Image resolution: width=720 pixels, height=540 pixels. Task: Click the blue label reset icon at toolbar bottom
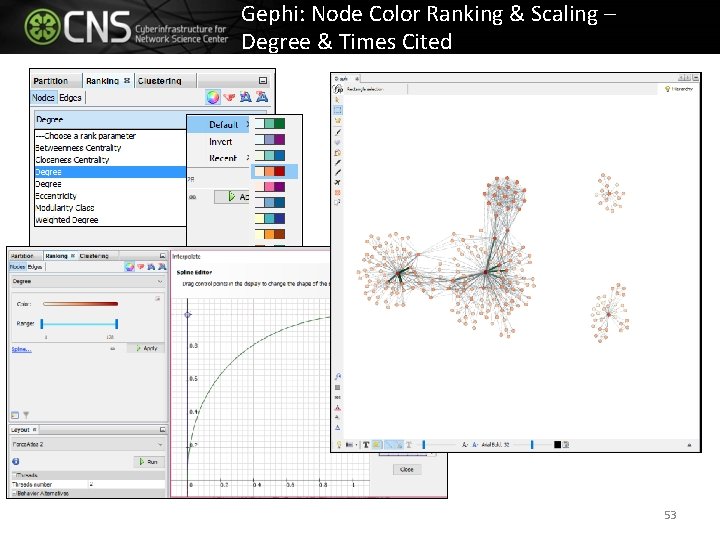point(338,428)
